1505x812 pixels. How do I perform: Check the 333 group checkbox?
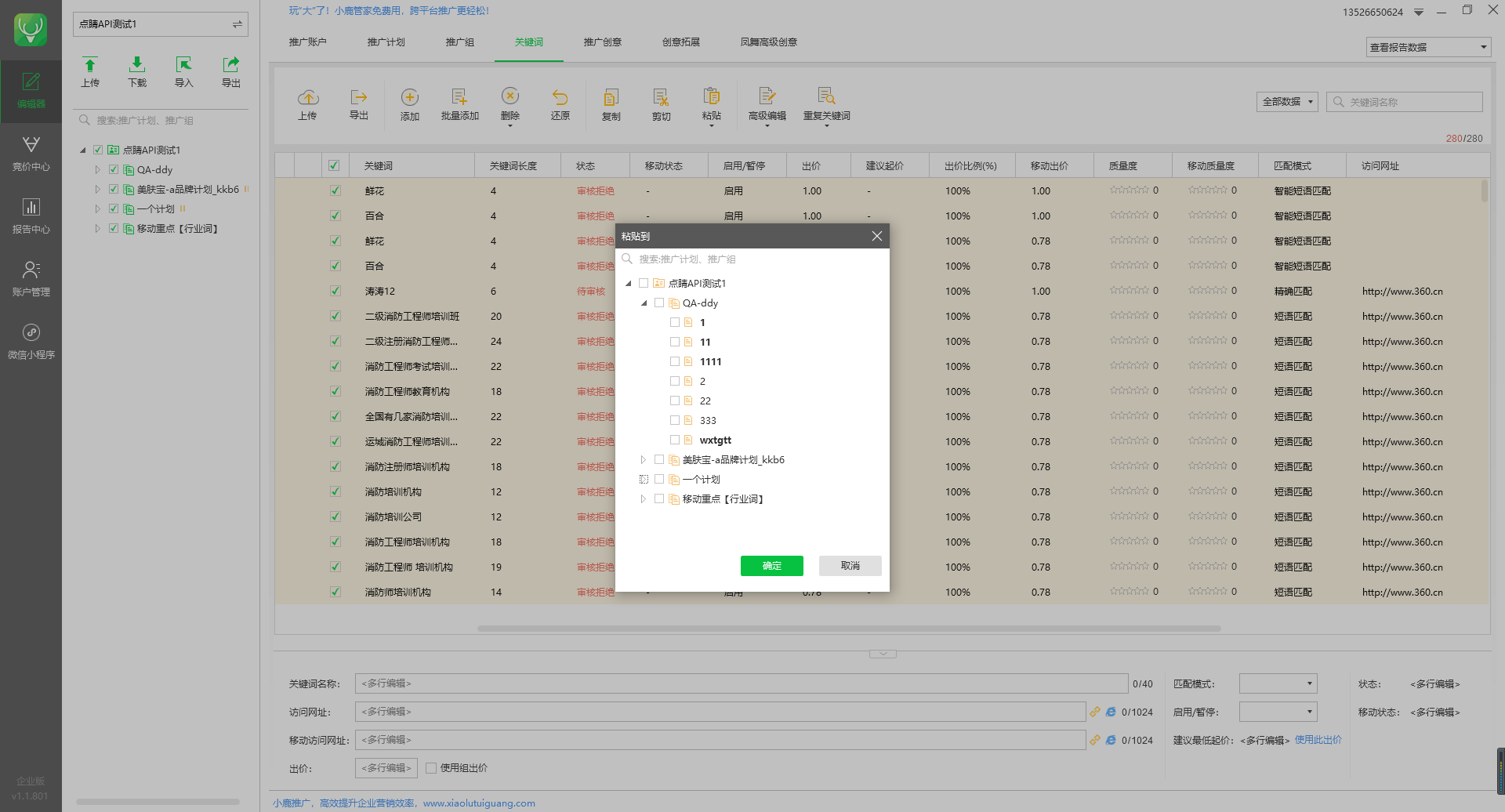[675, 420]
